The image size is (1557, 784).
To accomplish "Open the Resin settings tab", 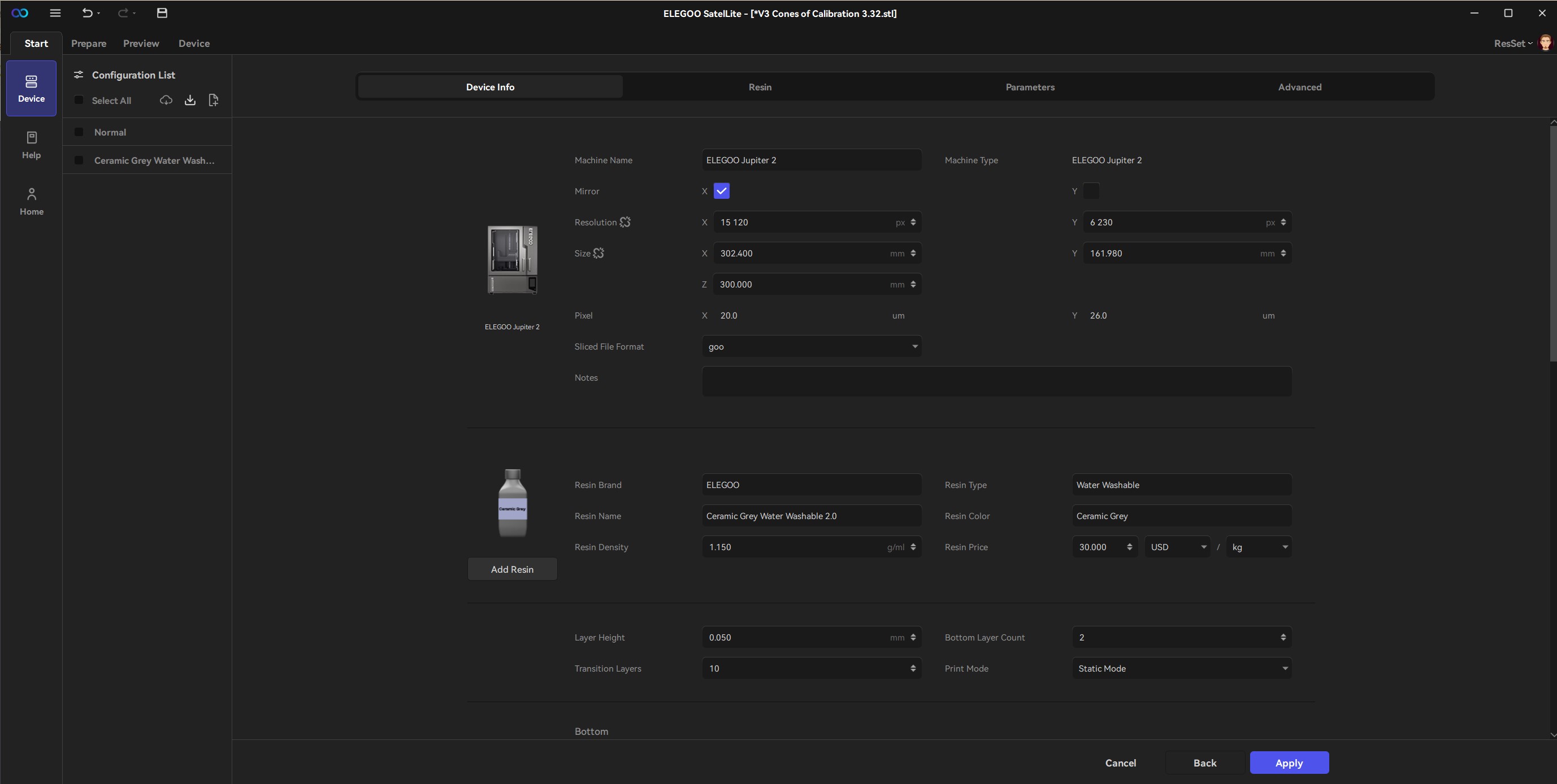I will click(x=760, y=87).
